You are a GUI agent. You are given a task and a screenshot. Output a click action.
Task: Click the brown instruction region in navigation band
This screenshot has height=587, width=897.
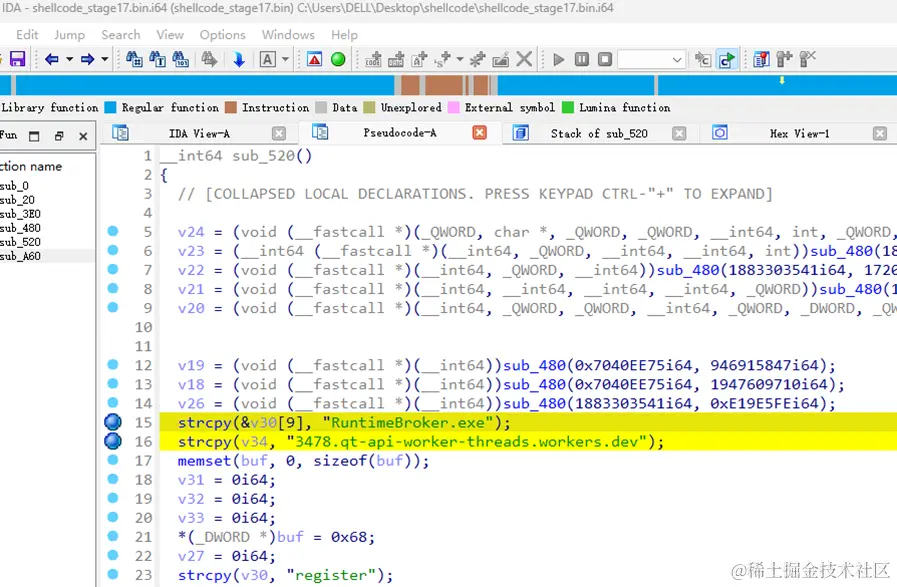point(443,85)
